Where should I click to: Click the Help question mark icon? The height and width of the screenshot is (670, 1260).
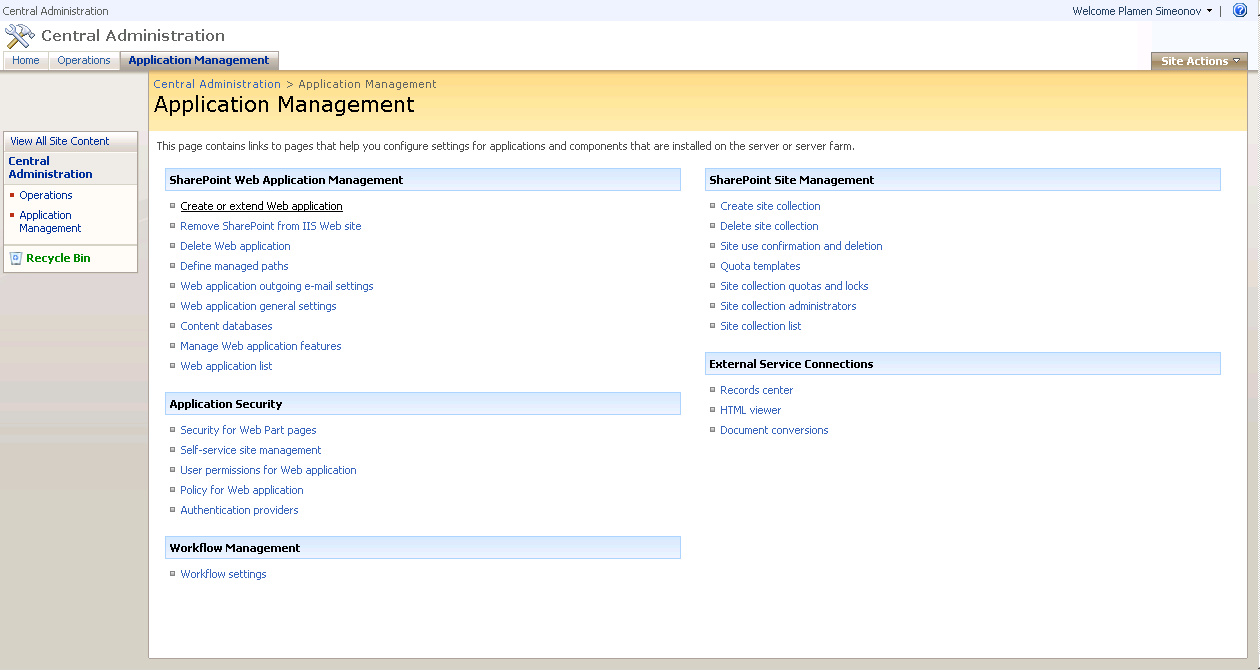coord(1240,11)
